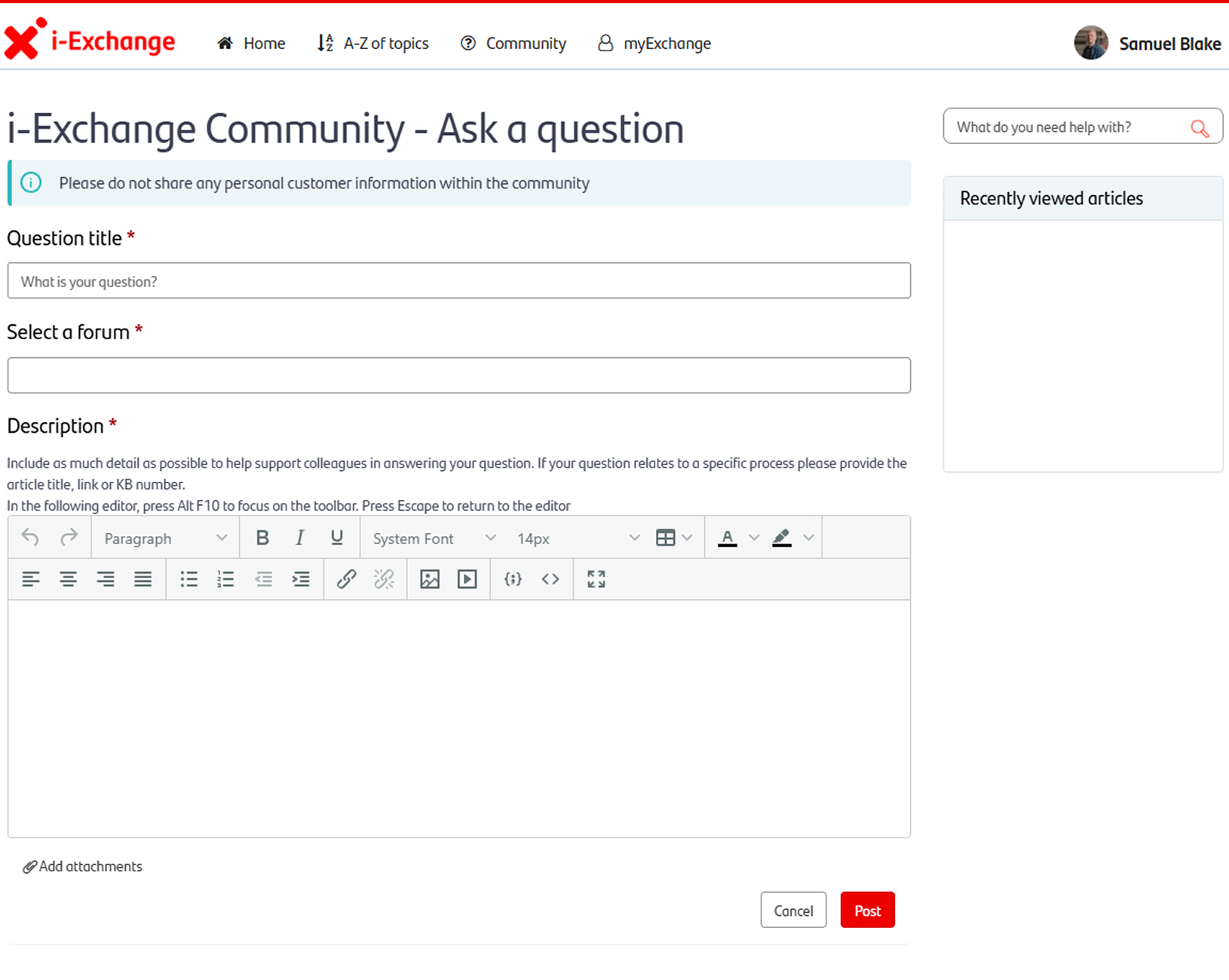
Task: Toggle underline formatting
Action: (337, 537)
